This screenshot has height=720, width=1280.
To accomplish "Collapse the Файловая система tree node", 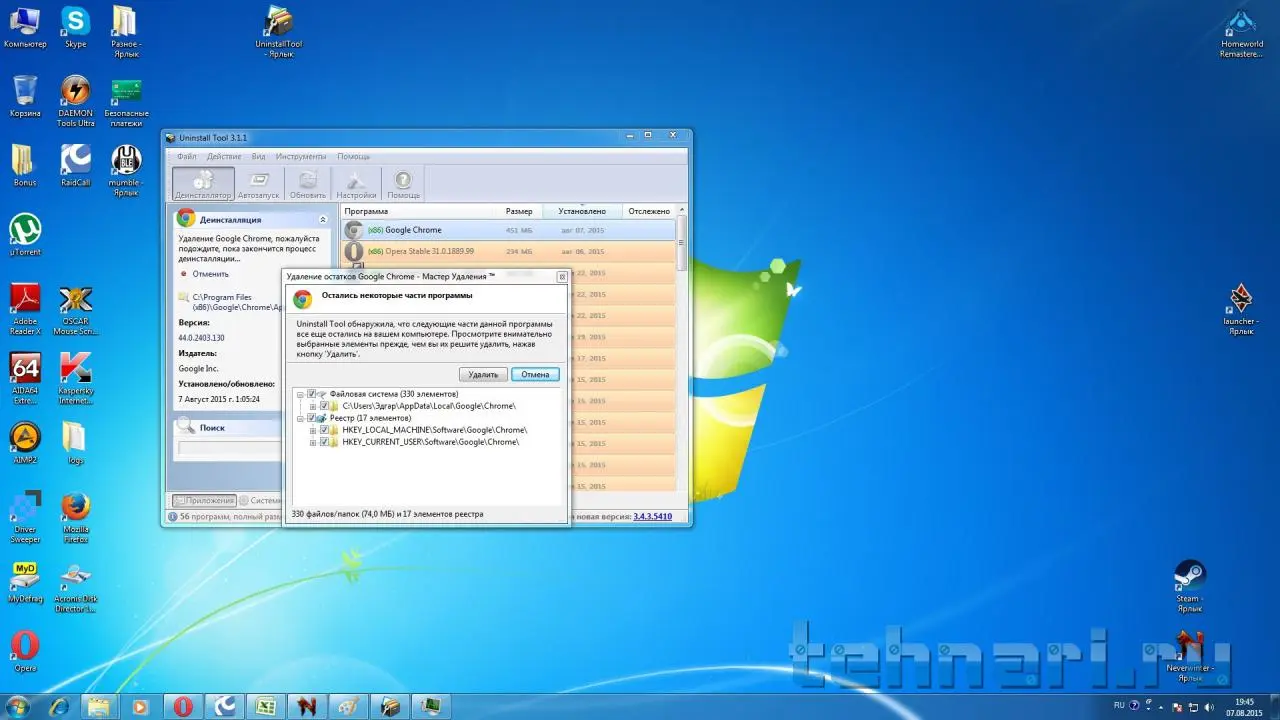I will coord(300,394).
